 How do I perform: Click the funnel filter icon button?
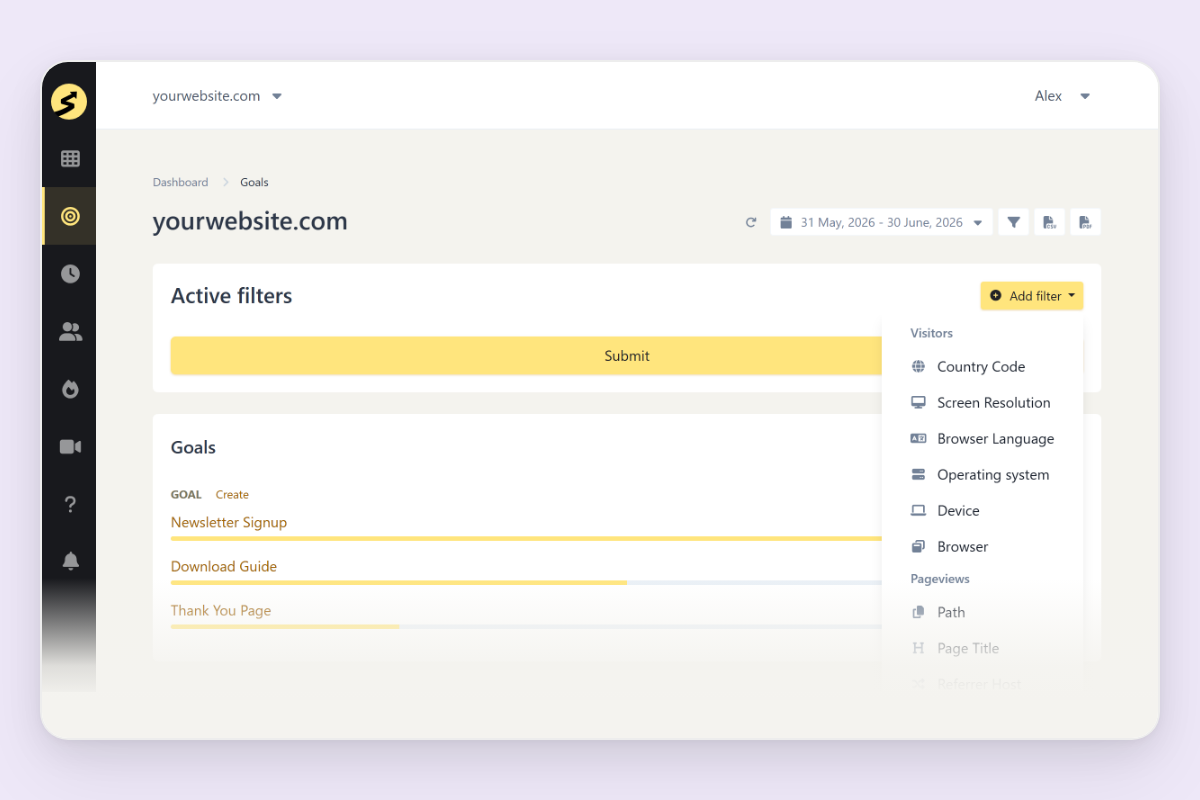point(1013,222)
